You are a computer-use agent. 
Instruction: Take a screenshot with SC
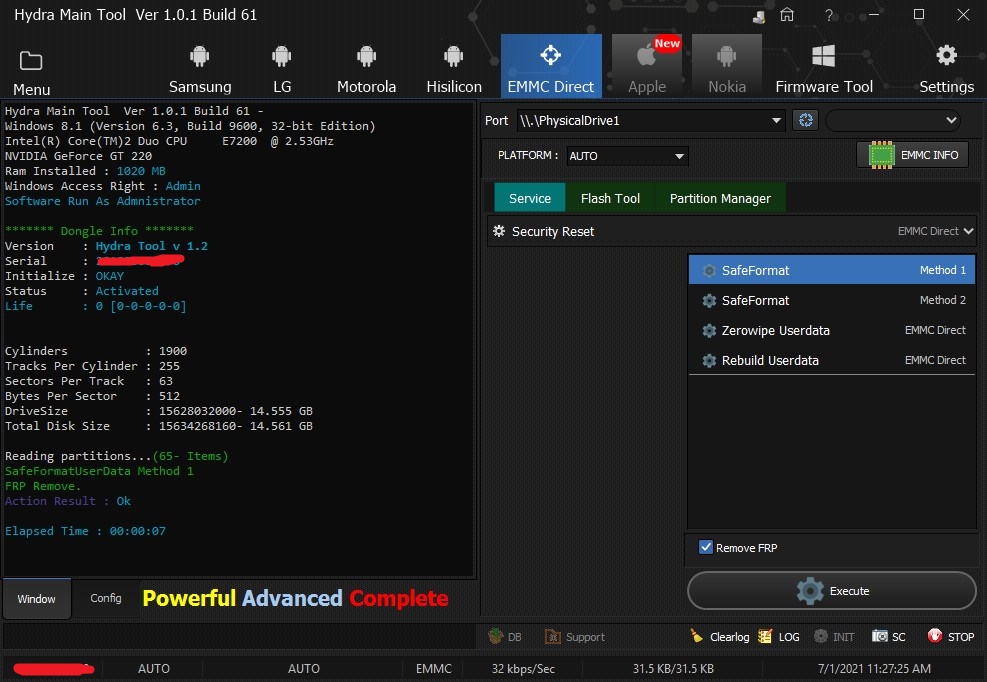tap(888, 637)
